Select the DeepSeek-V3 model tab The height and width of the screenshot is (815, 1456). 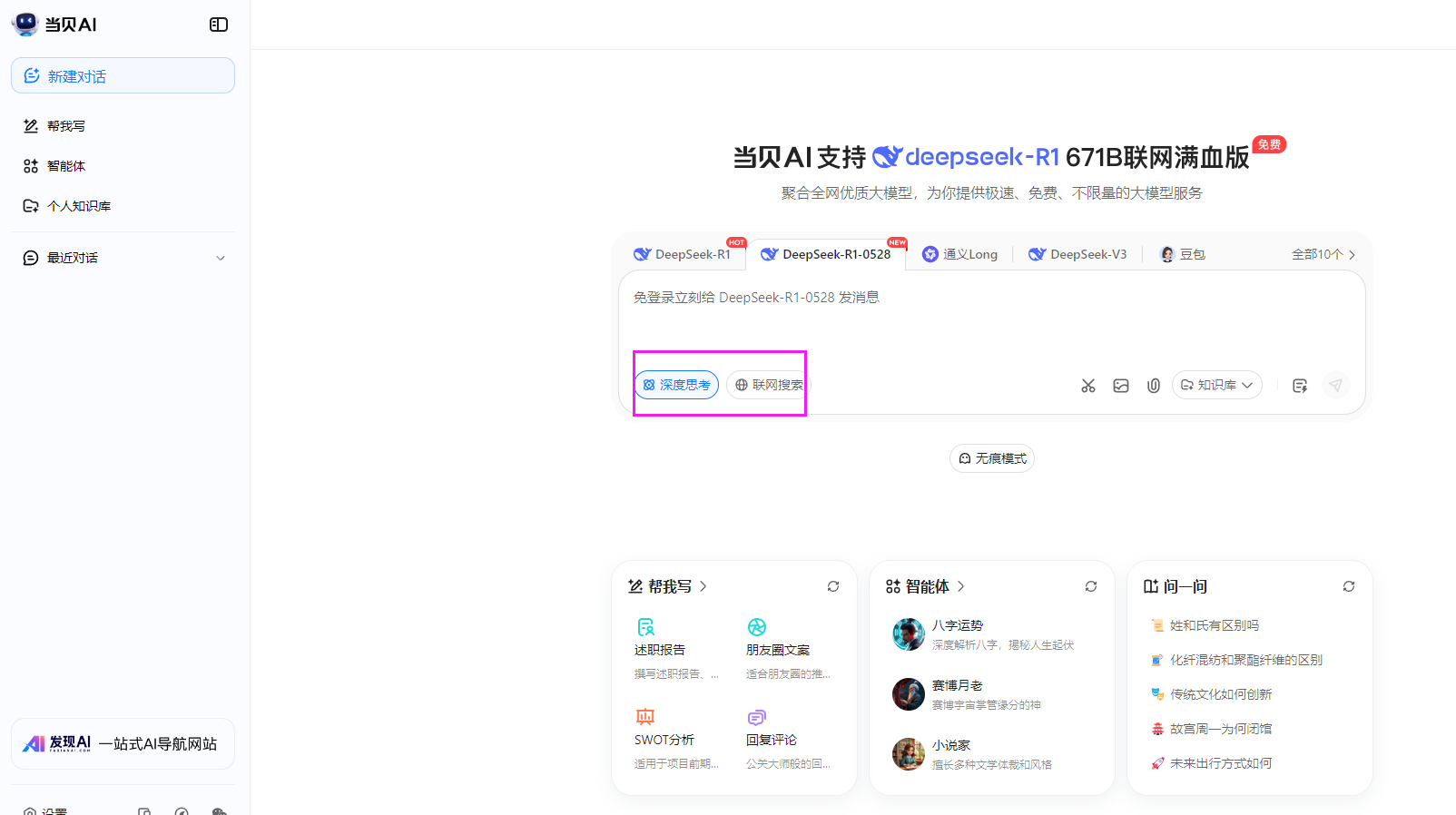tap(1077, 254)
